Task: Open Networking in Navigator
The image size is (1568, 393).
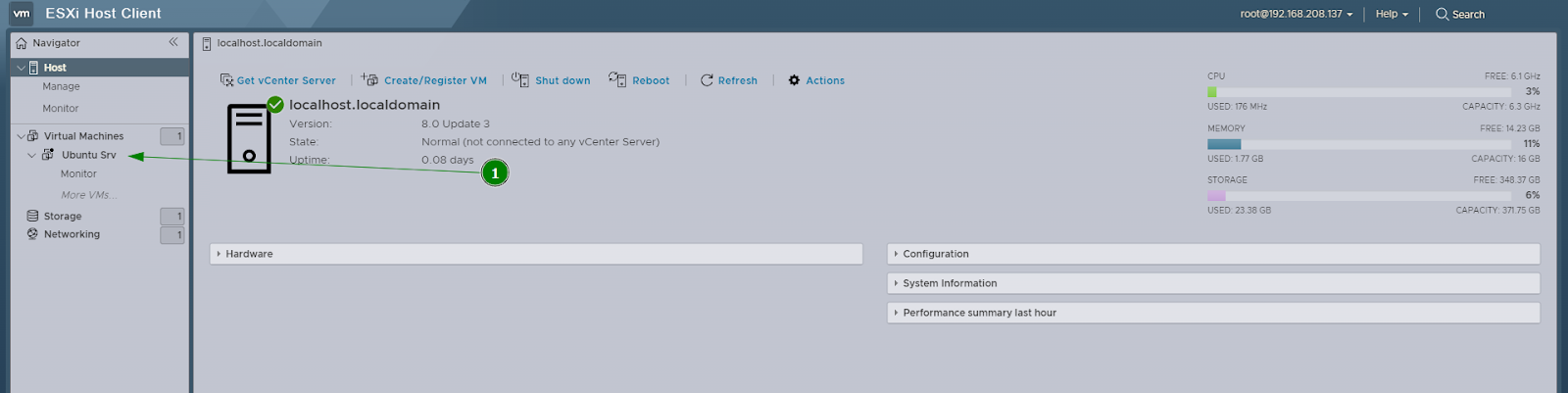Action: [x=72, y=234]
